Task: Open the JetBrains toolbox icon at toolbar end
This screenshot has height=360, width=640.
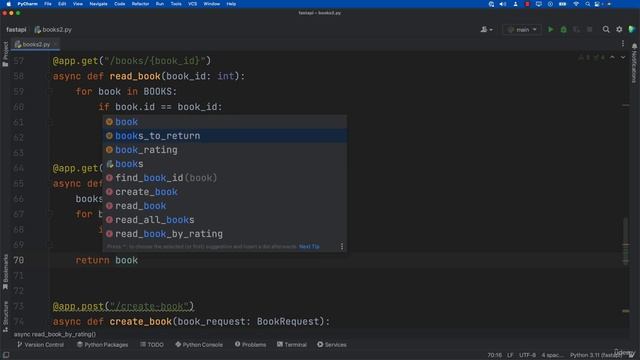Action: [x=632, y=29]
